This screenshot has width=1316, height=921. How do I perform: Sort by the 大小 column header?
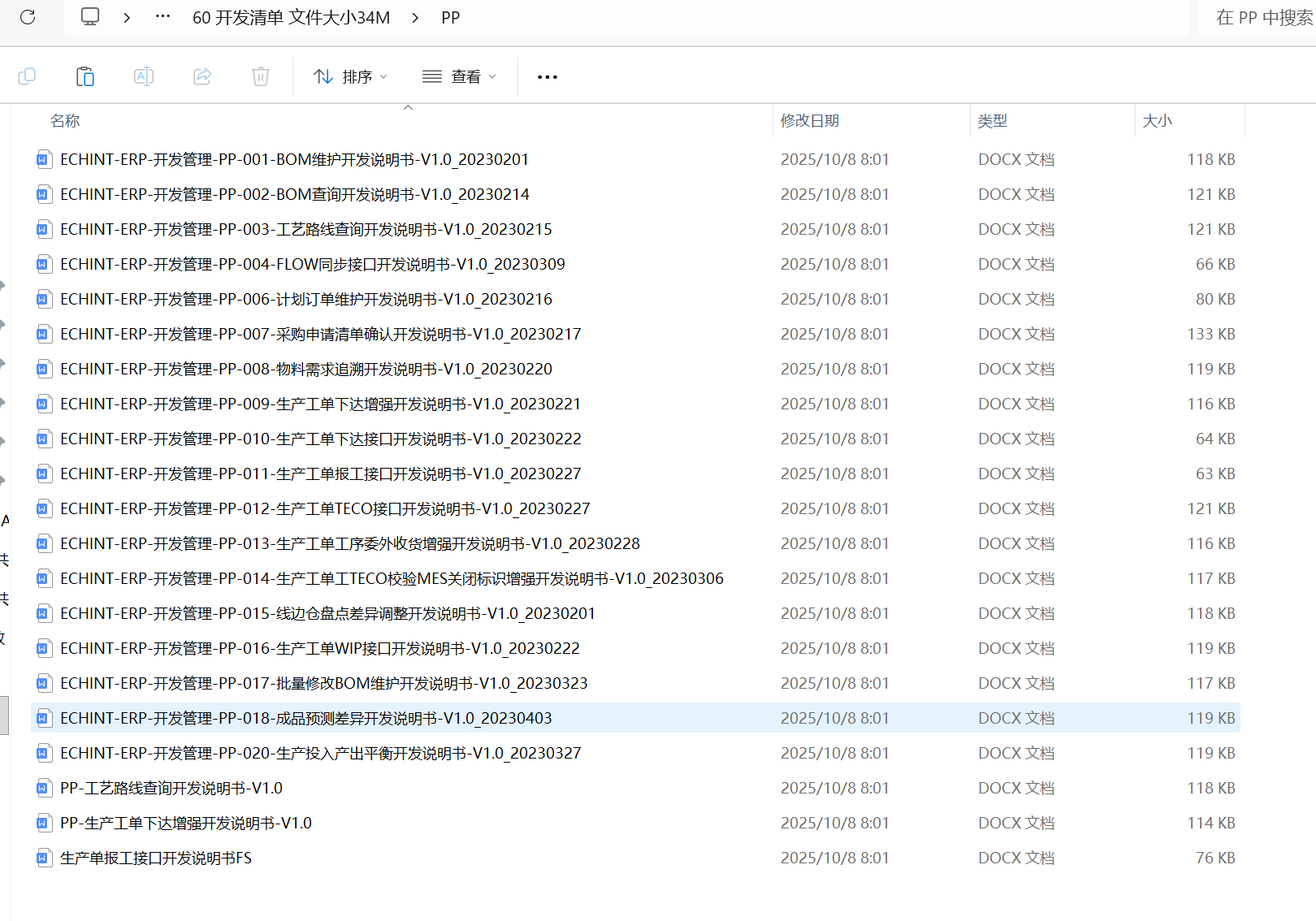point(1157,121)
